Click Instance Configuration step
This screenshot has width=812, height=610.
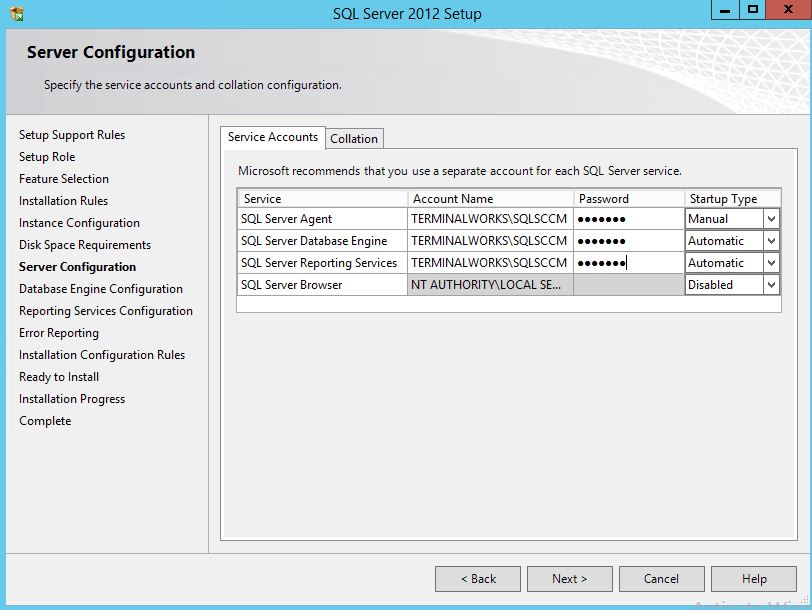click(79, 223)
